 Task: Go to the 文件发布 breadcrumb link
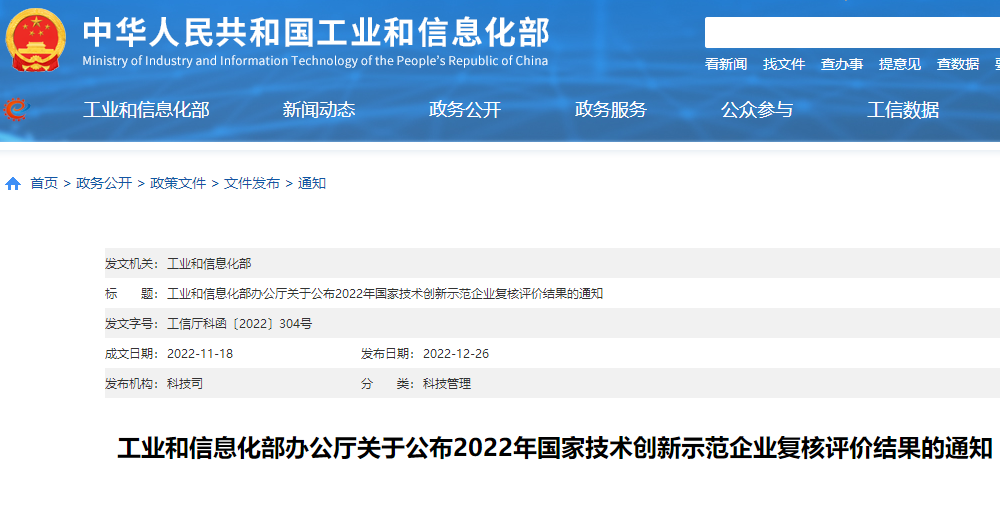coord(252,184)
